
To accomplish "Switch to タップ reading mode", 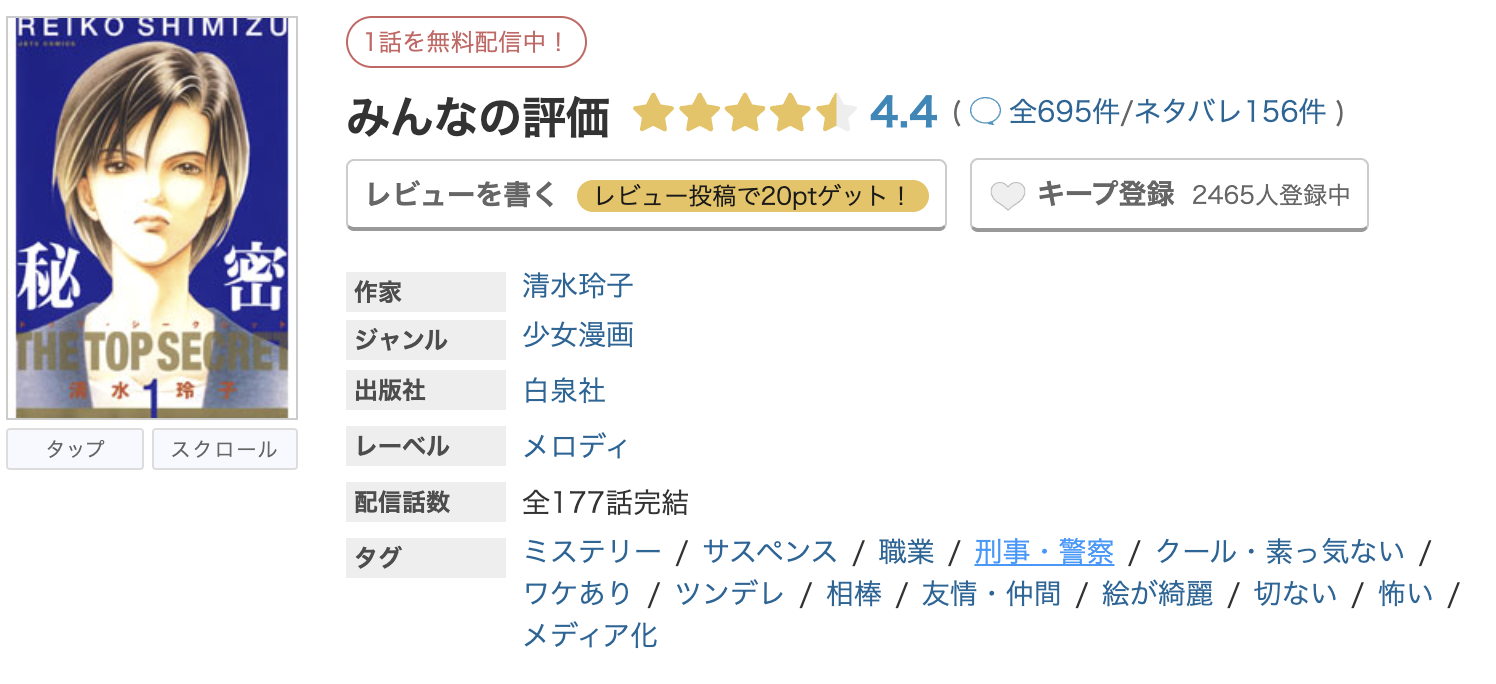I will pyautogui.click(x=74, y=448).
